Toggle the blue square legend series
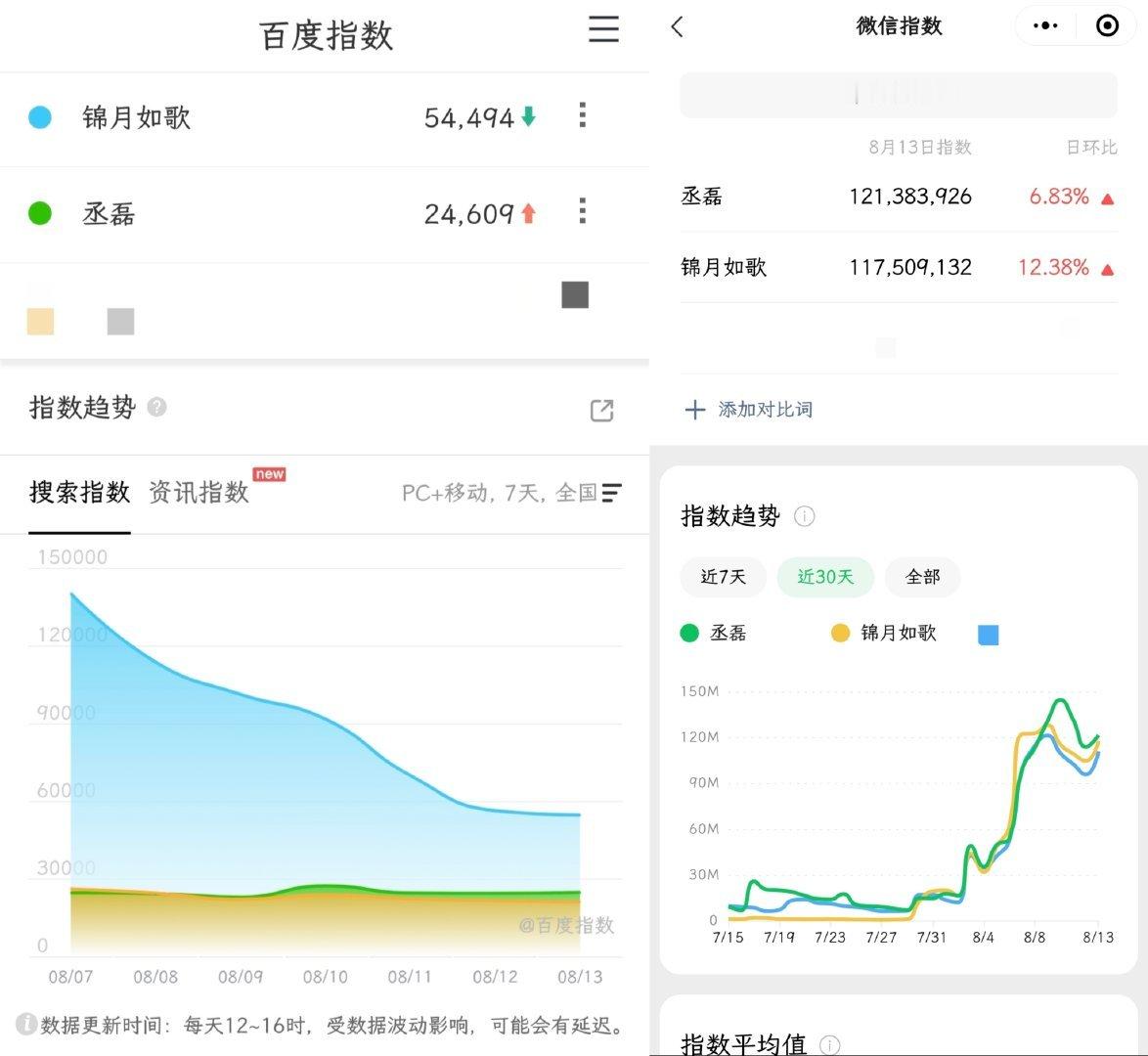Image resolution: width=1148 pixels, height=1056 pixels. coord(989,635)
